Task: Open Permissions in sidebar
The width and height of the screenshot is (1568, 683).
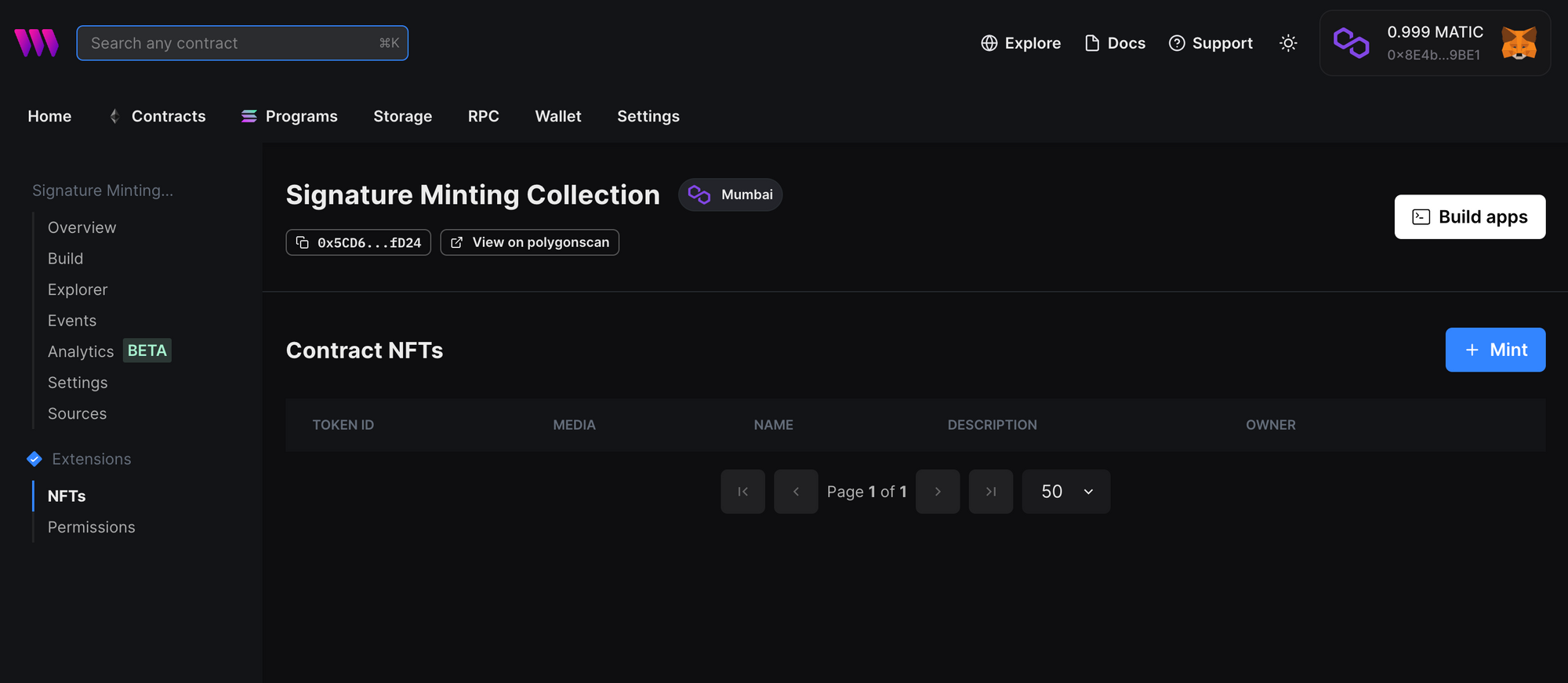Action: click(92, 528)
